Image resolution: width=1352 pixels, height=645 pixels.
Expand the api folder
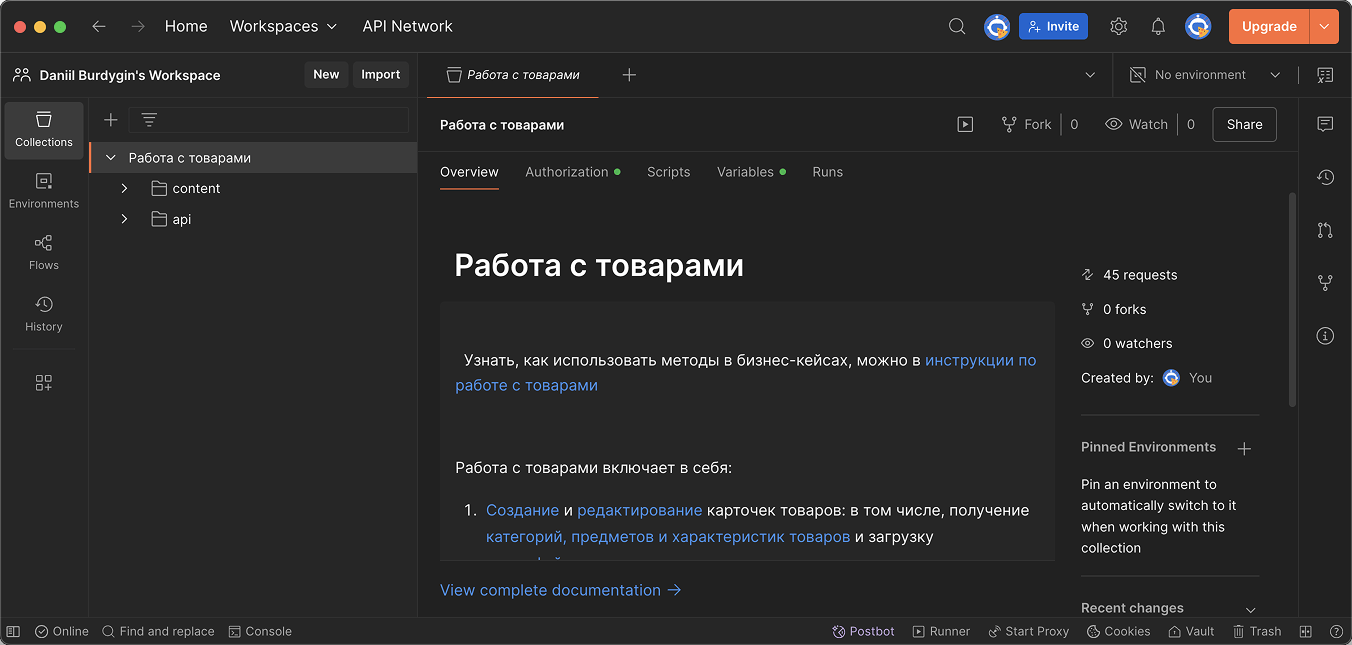click(x=124, y=219)
